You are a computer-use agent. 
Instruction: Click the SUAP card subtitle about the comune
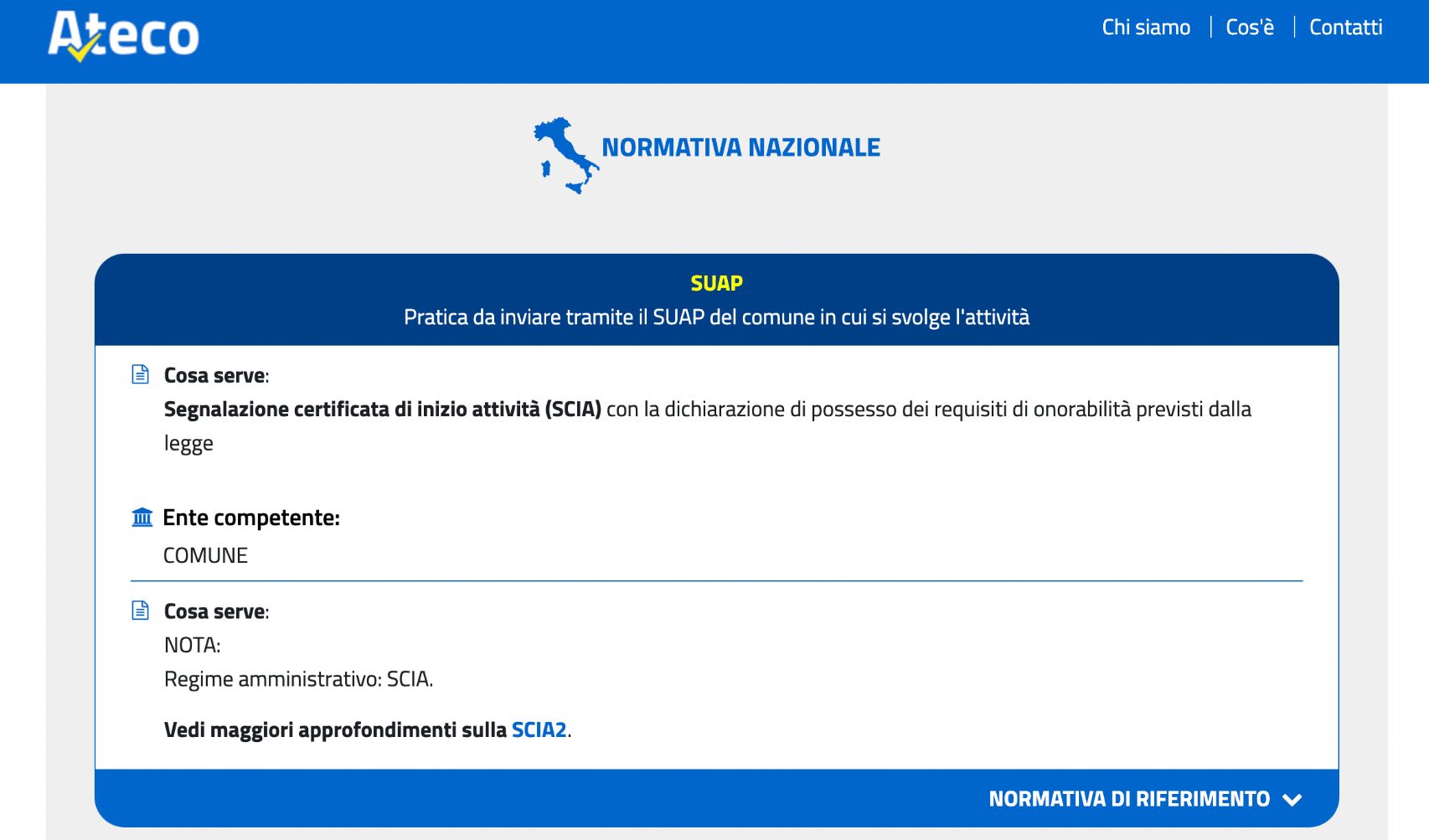(x=717, y=317)
